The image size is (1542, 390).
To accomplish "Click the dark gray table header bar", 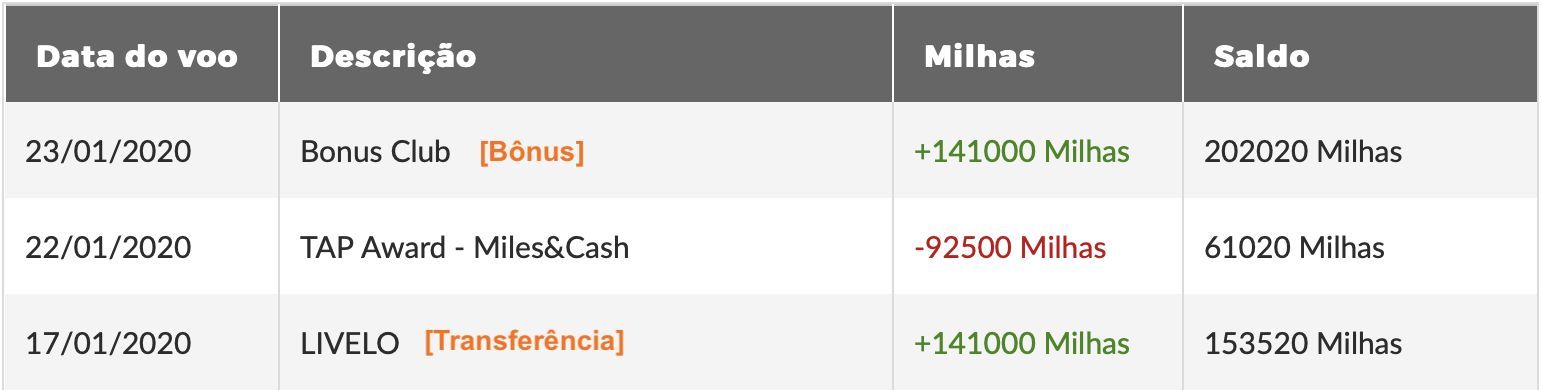I will [771, 55].
